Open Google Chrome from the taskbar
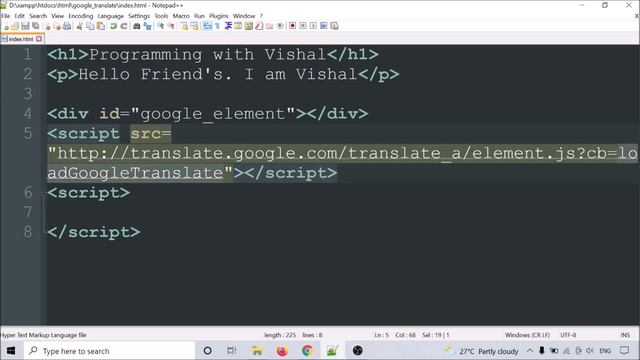This screenshot has width=640, height=360. 307,351
